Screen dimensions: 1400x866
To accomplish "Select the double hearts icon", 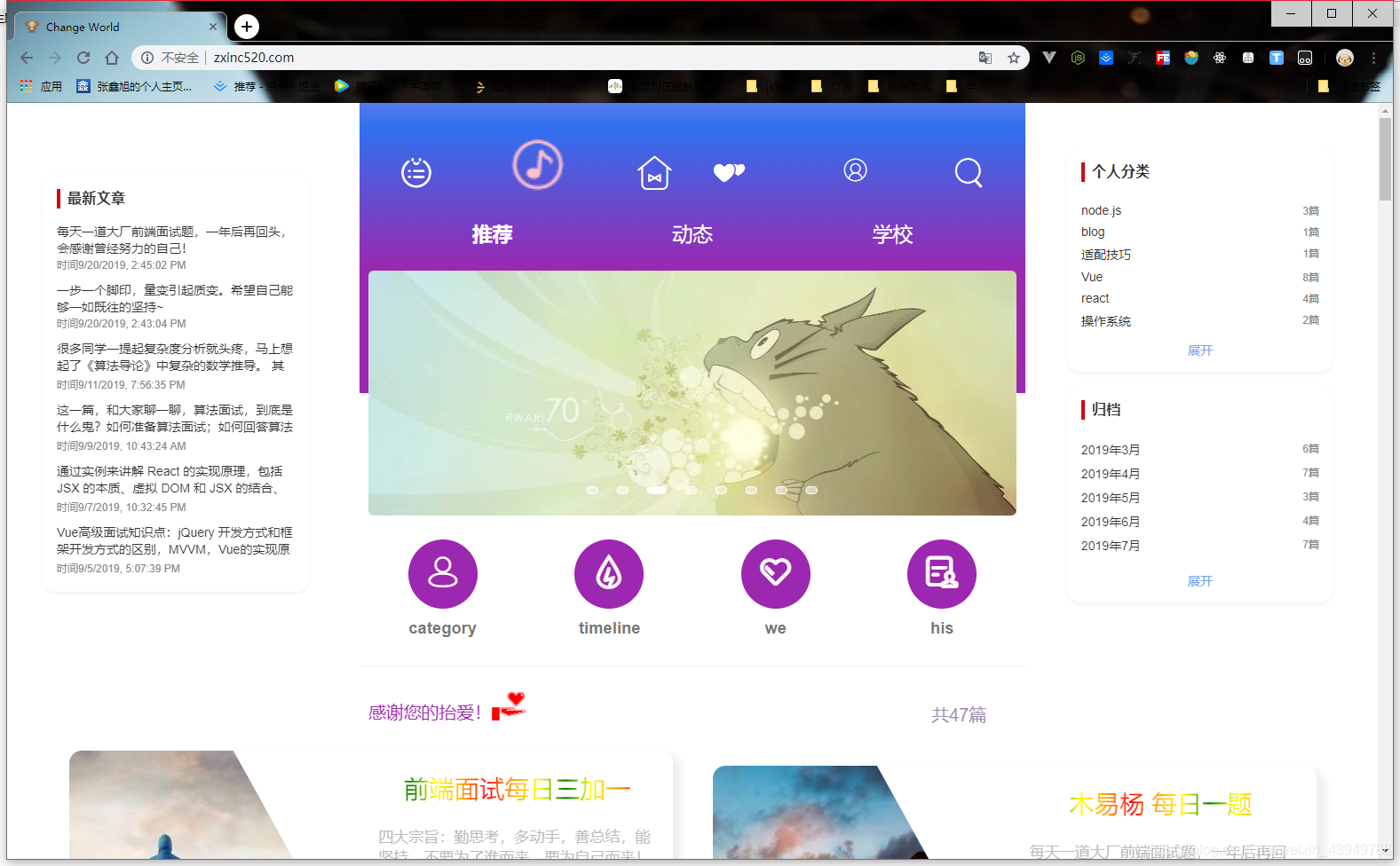I will coord(729,172).
